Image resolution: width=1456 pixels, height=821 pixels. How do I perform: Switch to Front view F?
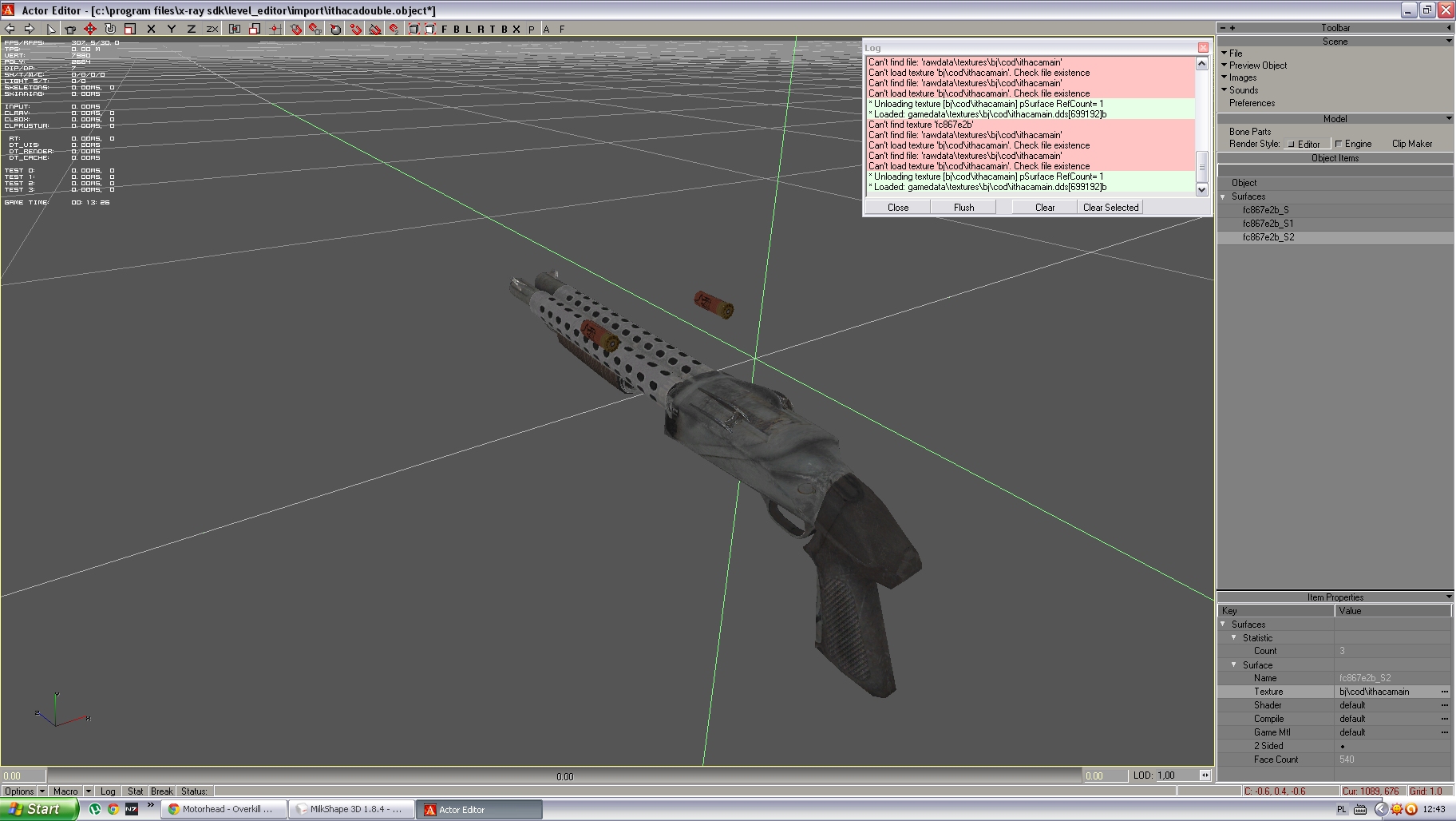(445, 29)
